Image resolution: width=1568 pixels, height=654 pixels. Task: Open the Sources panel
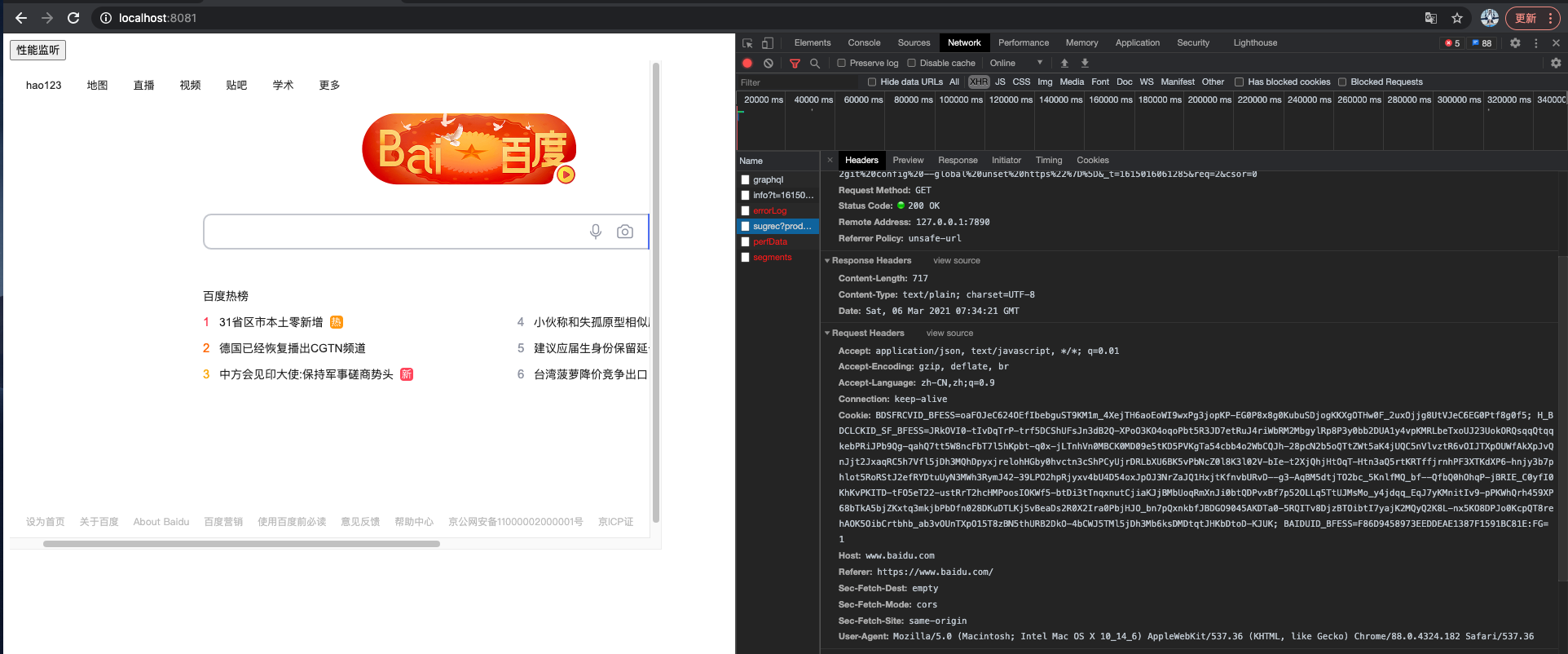click(x=914, y=43)
